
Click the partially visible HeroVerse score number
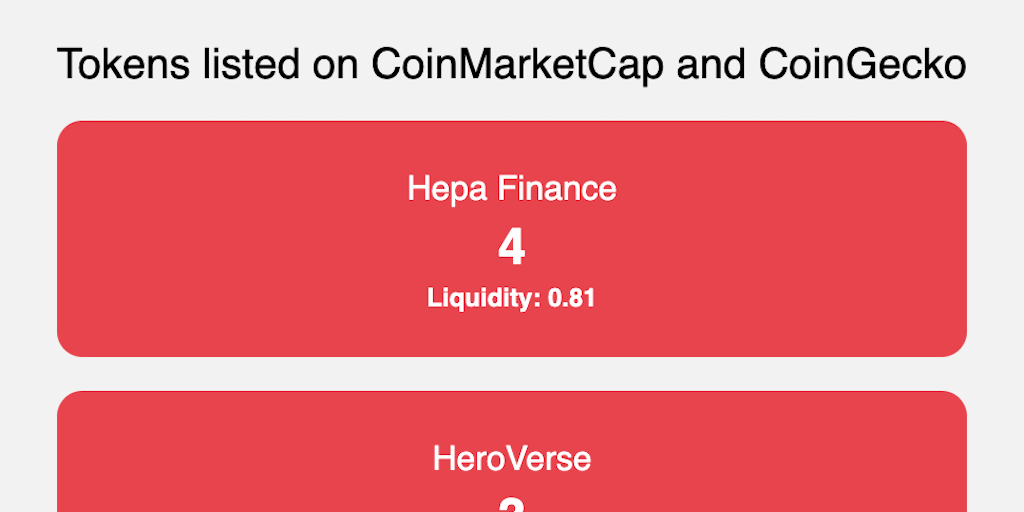click(512, 505)
